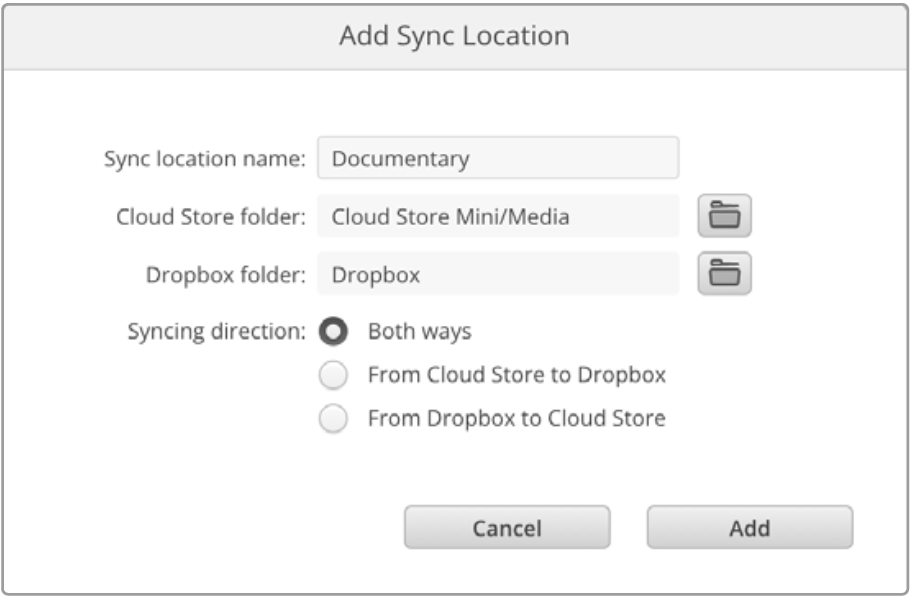Screen dimensions: 911x598
Task: Click the Dropbox folder path field
Action: [498, 274]
